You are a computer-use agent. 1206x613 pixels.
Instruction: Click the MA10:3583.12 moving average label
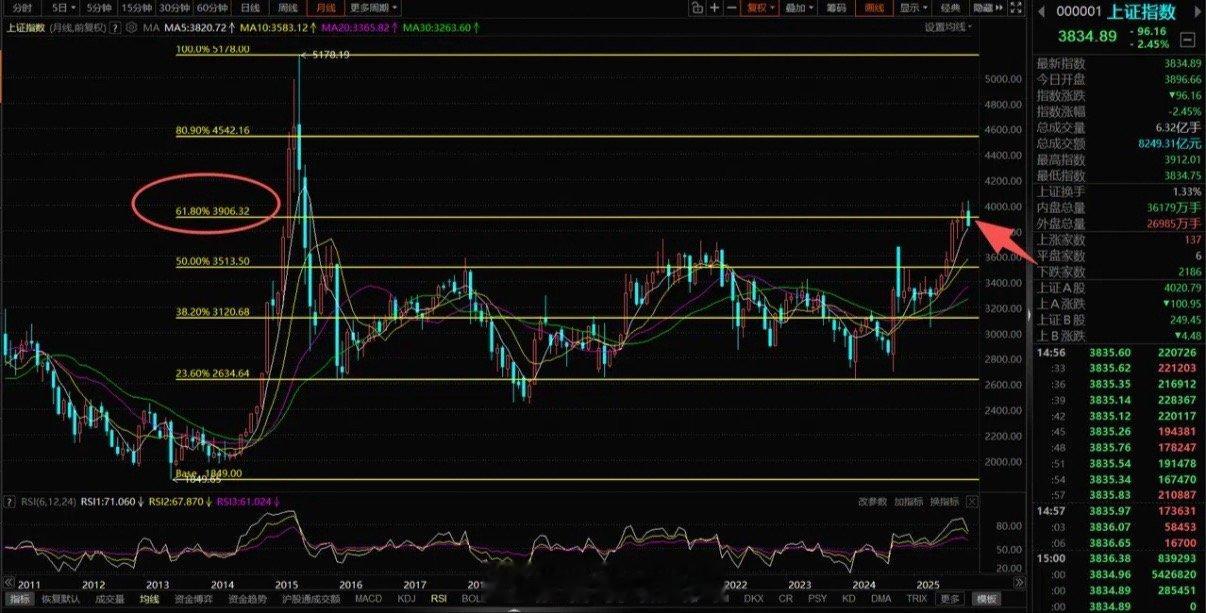coord(274,27)
